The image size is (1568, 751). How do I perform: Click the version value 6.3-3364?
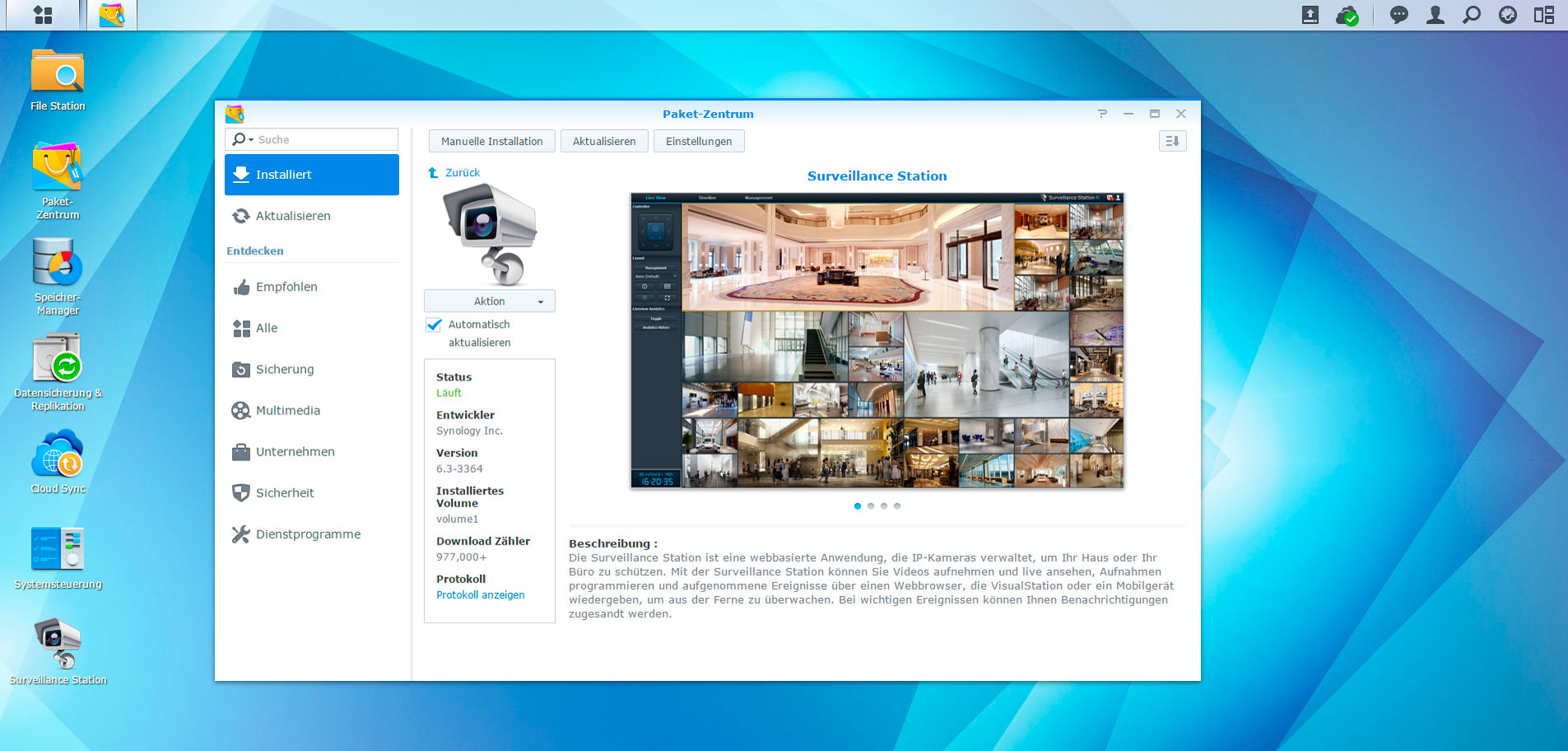click(459, 469)
